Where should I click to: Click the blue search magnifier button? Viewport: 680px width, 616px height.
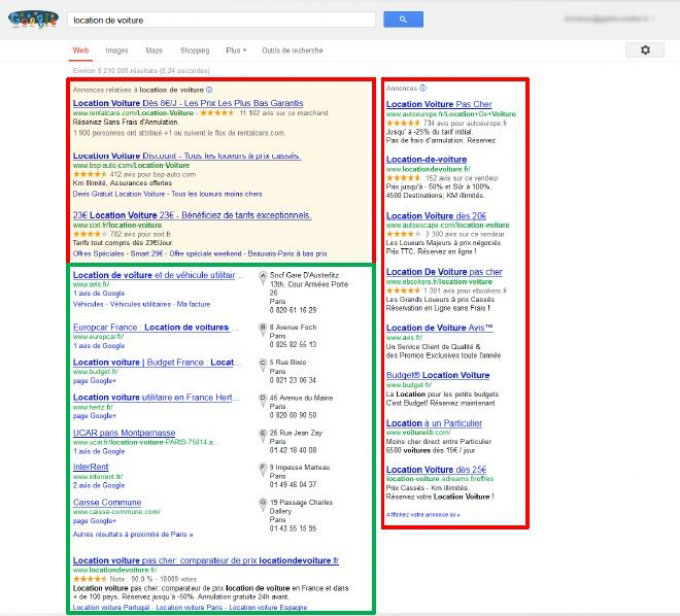click(403, 19)
